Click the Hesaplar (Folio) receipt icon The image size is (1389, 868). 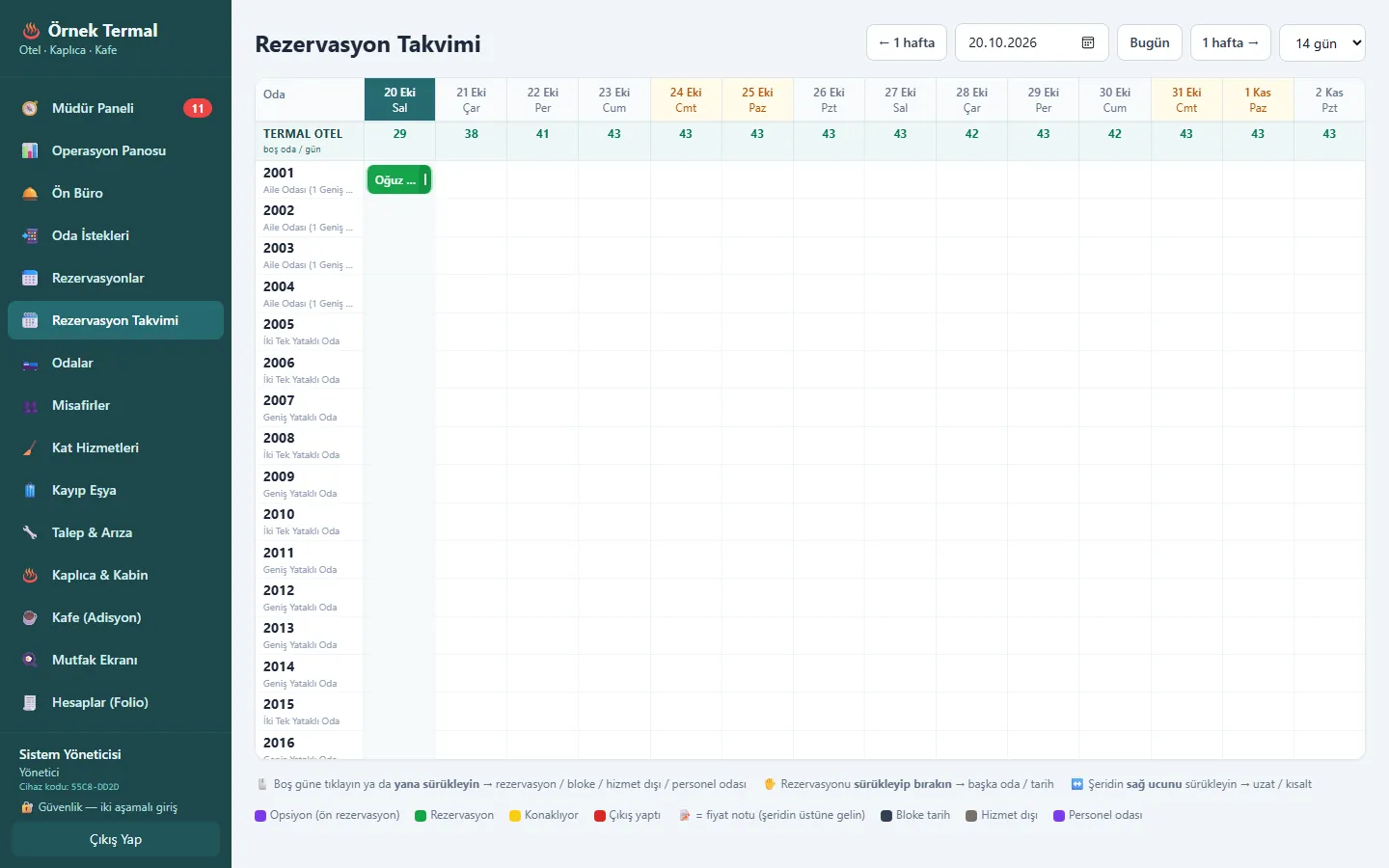click(x=30, y=702)
